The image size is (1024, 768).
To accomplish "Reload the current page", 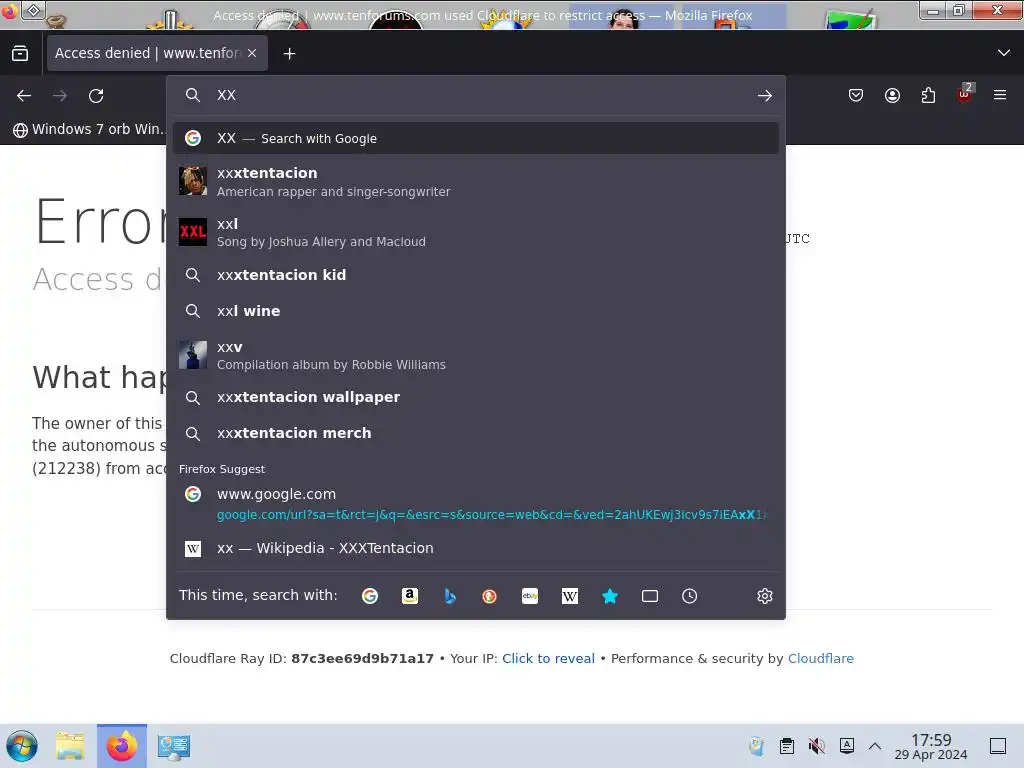I will pos(96,95).
